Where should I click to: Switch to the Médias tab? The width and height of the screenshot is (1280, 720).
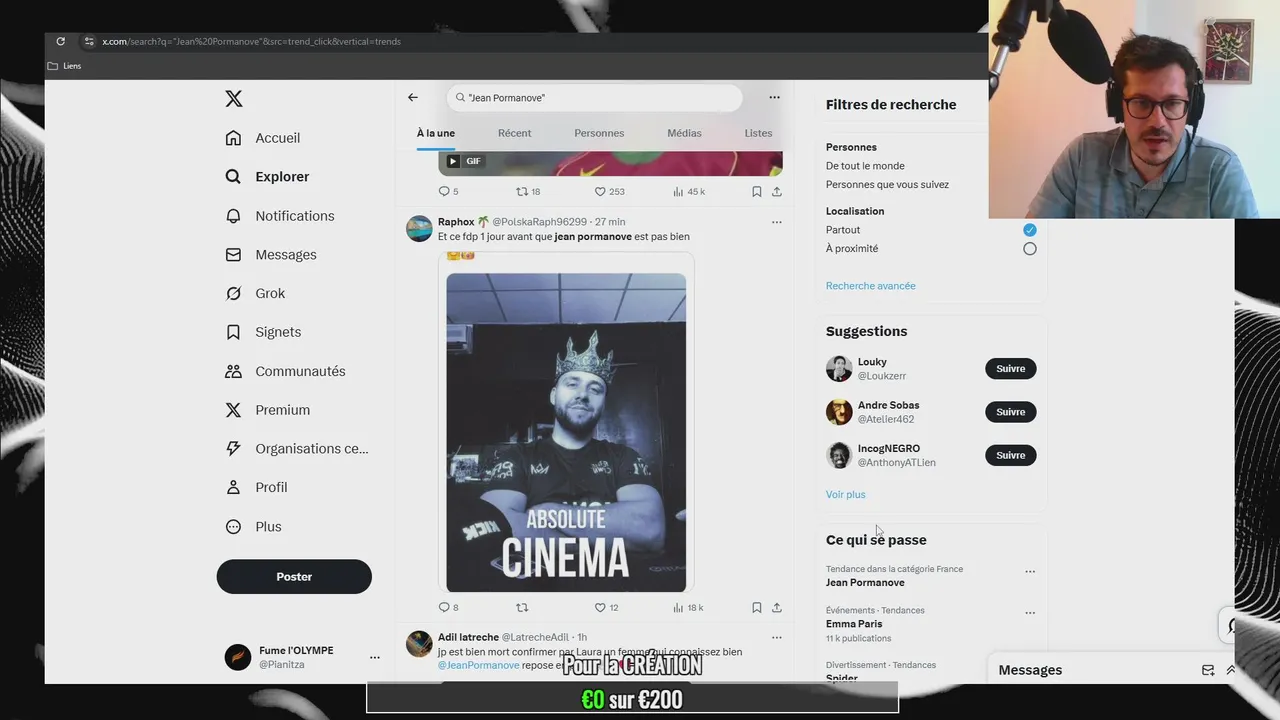tap(684, 133)
